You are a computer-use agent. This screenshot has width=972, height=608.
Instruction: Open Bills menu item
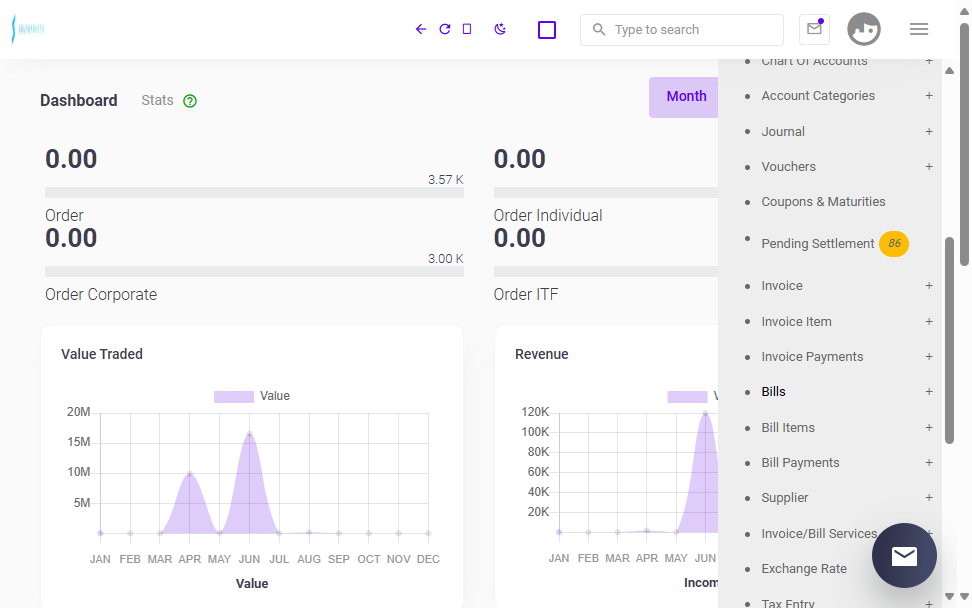click(x=773, y=392)
